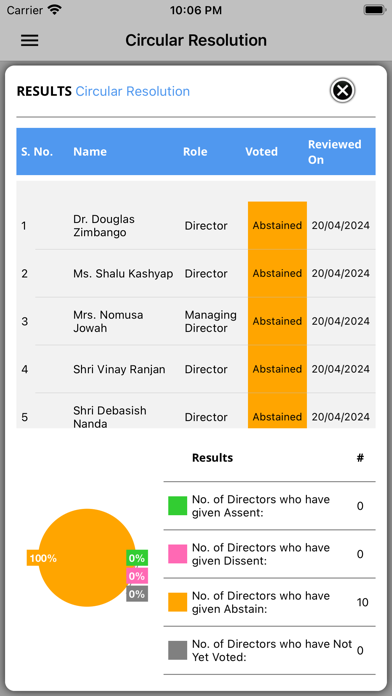Image resolution: width=392 pixels, height=696 pixels.
Task: Tap review date for Dr. Douglas Zimbango
Action: pos(341,225)
